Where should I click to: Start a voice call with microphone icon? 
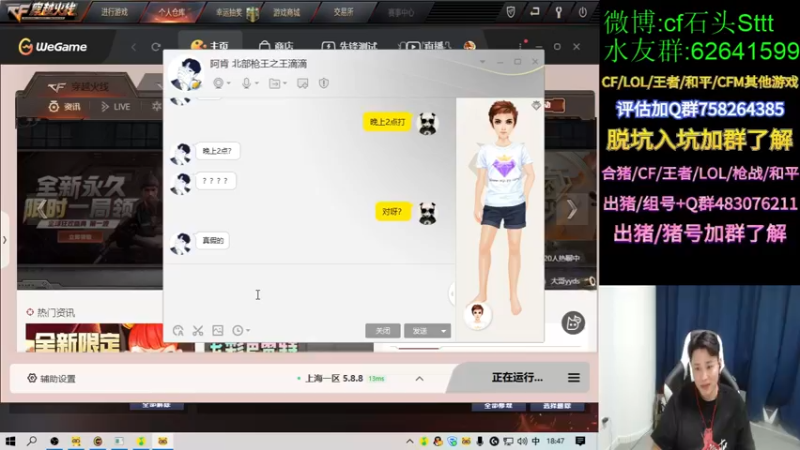[x=246, y=83]
